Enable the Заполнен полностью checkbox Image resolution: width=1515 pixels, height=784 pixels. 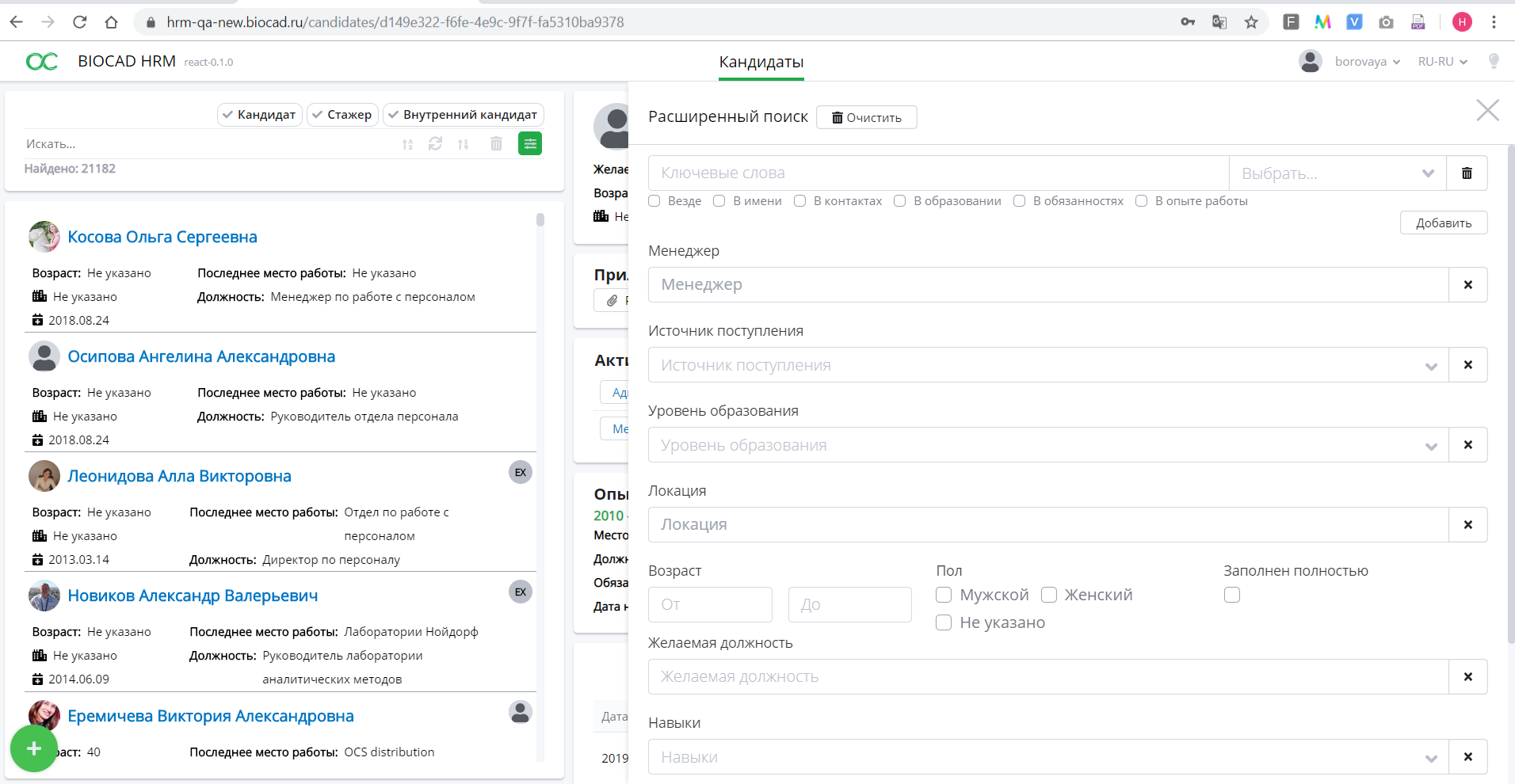pyautogui.click(x=1231, y=595)
